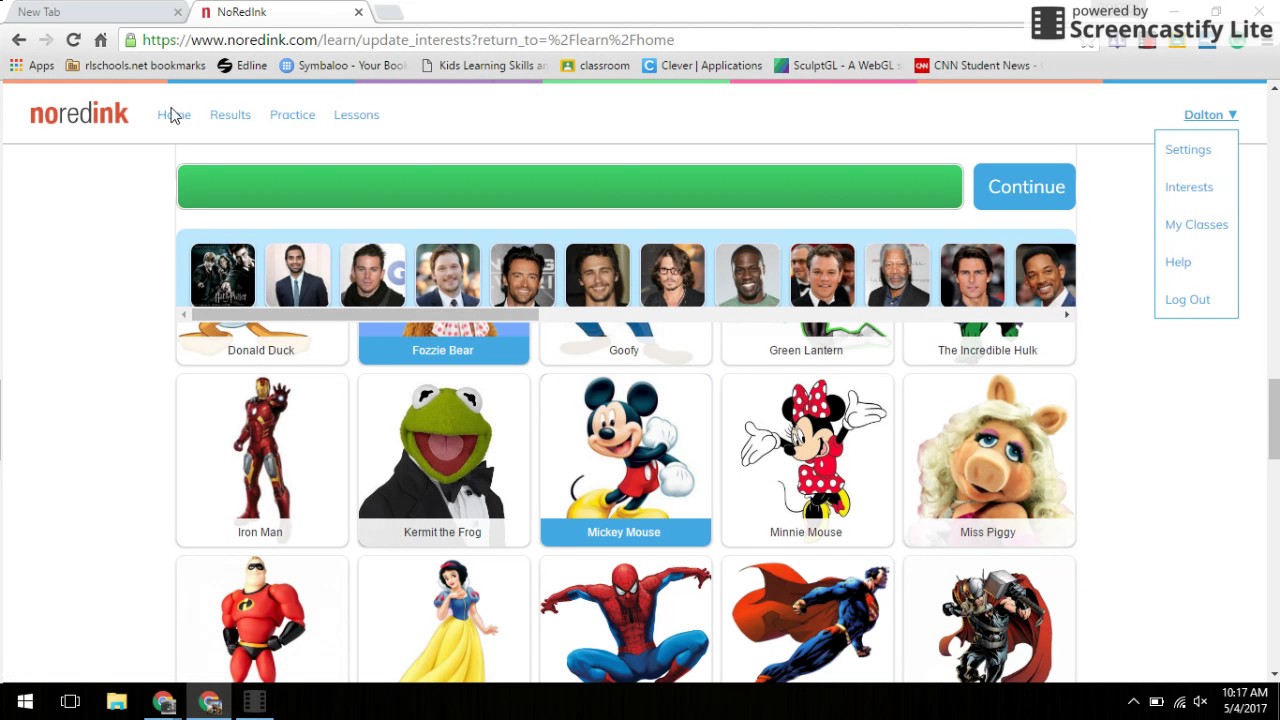Open File Explorer from the taskbar
Viewport: 1280px width, 720px height.
117,701
